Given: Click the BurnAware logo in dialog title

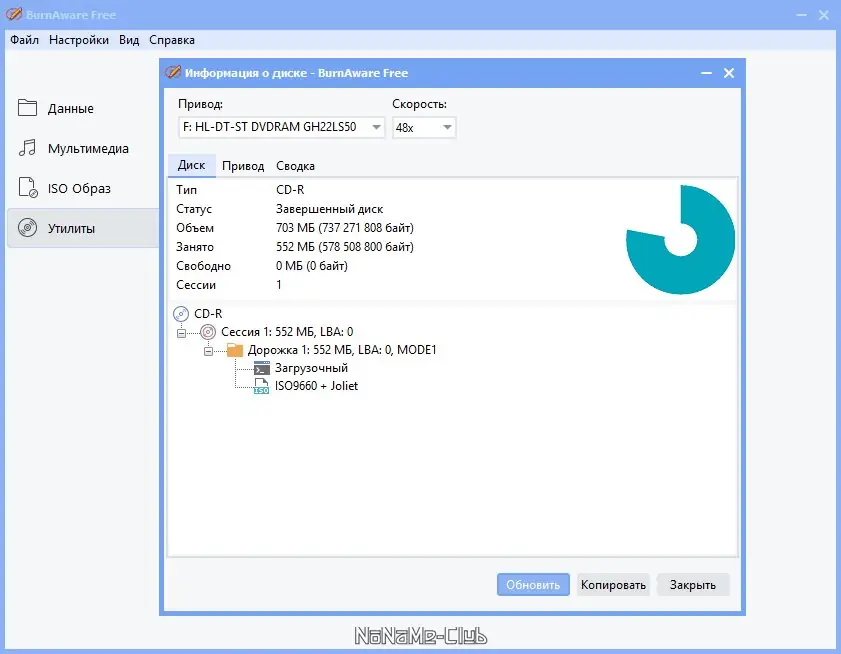Looking at the screenshot, I should [x=173, y=72].
